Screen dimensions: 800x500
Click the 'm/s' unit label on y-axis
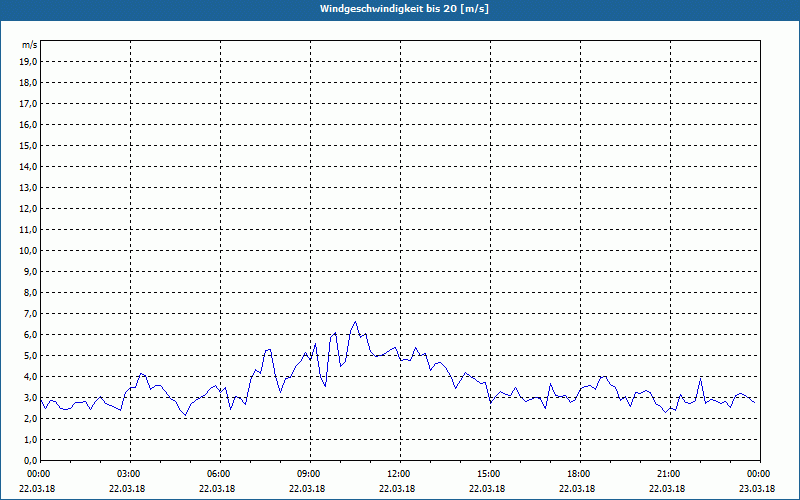30,45
